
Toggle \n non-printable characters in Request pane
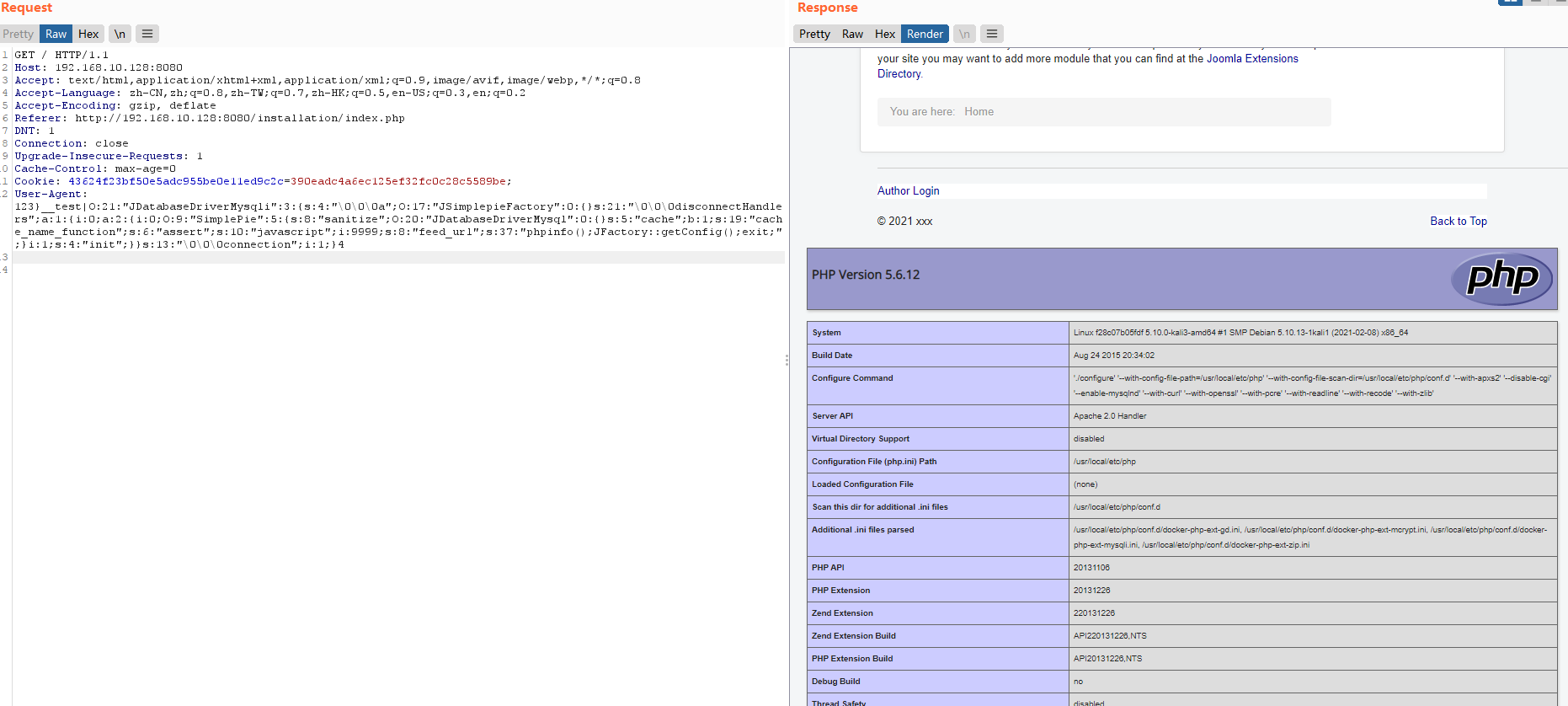[x=120, y=34]
